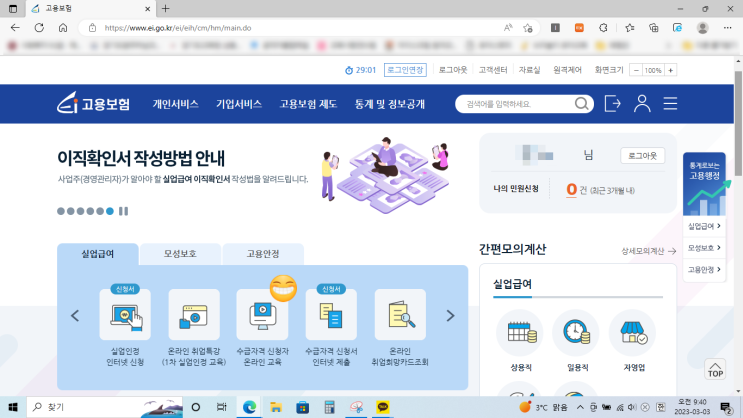Select 일용직 calculation icon
Viewport: 743px width, 418px height.
576,333
